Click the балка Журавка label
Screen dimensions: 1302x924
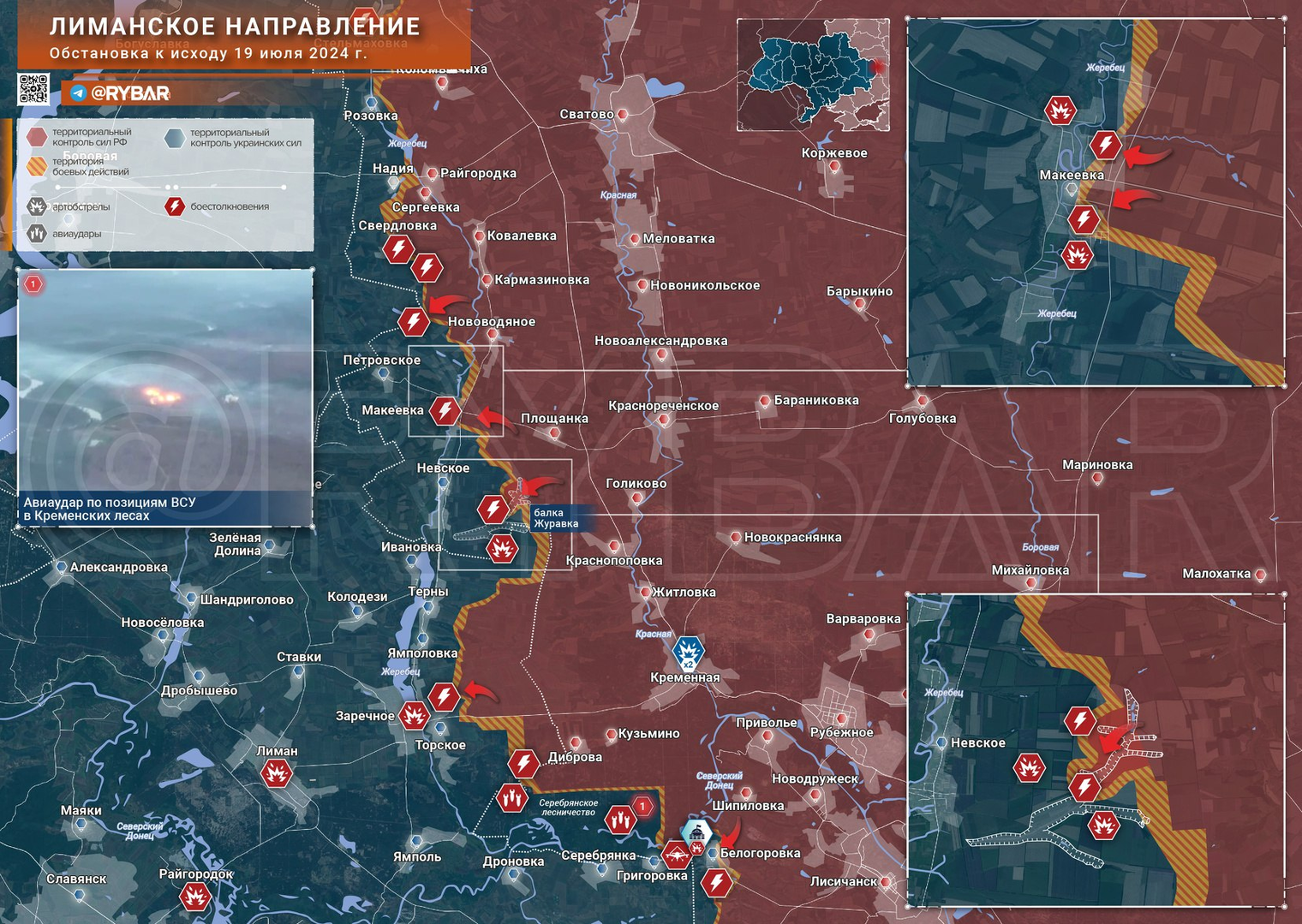pyautogui.click(x=556, y=518)
